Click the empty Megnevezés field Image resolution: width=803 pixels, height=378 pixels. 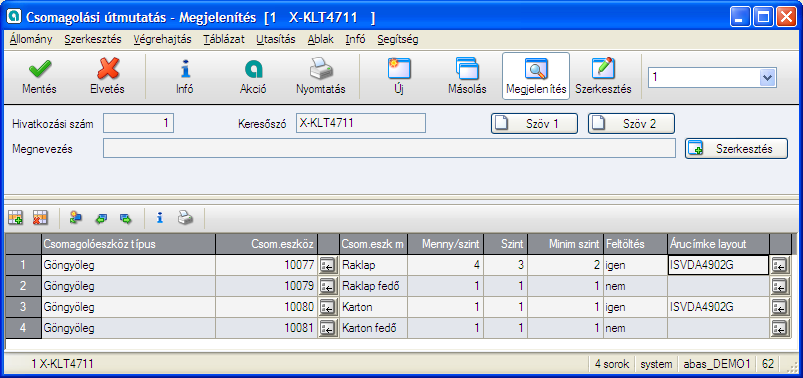389,149
